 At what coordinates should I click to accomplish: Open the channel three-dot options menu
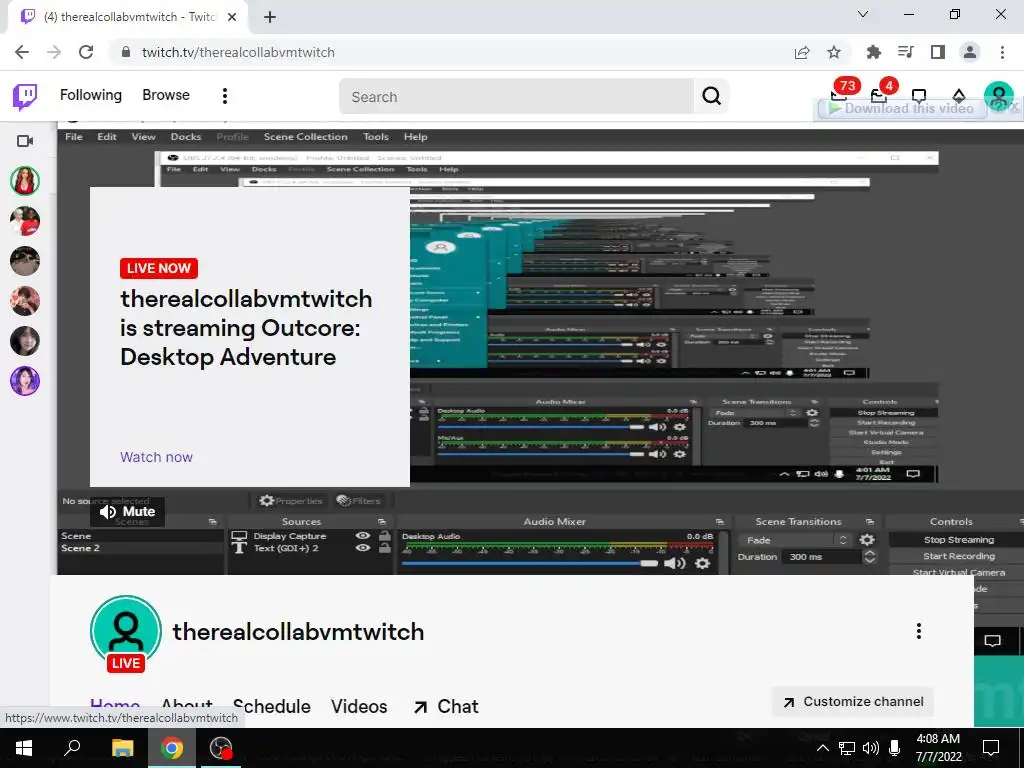[918, 631]
